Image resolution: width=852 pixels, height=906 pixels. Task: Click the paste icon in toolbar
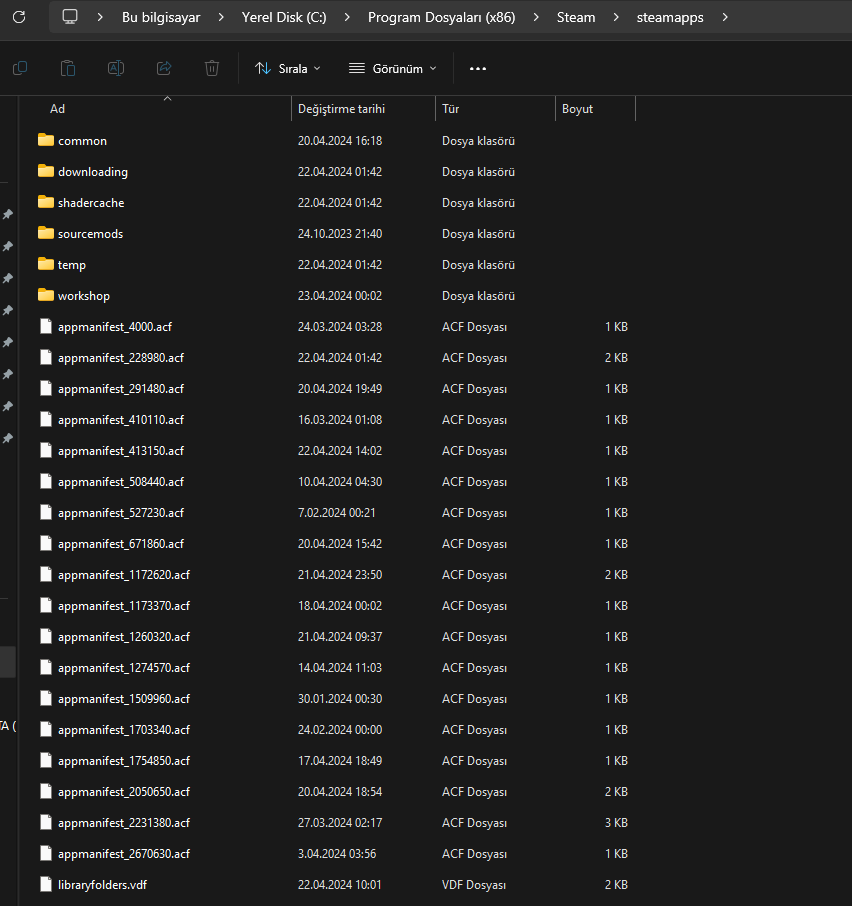[x=68, y=68]
